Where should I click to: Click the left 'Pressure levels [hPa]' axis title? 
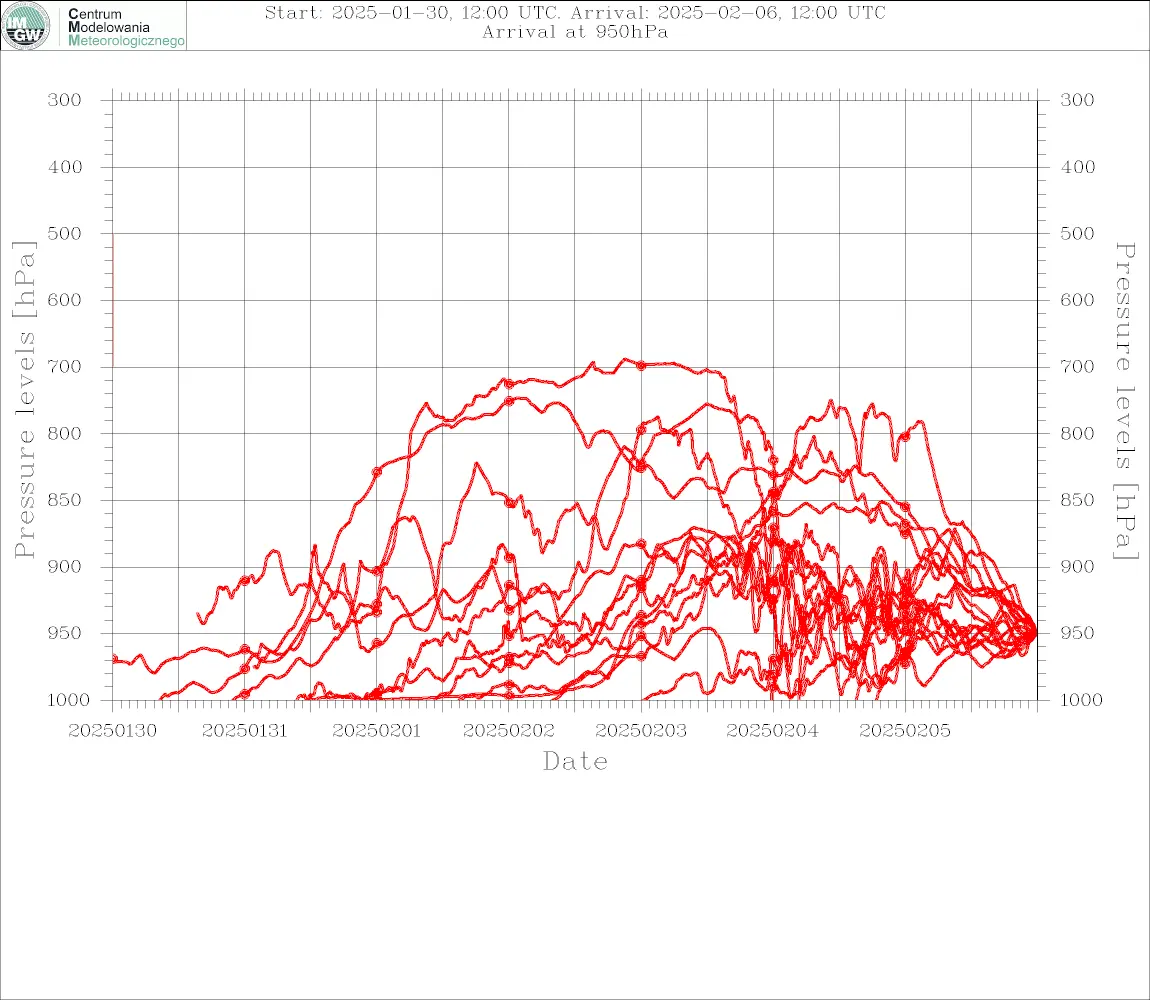pos(24,399)
